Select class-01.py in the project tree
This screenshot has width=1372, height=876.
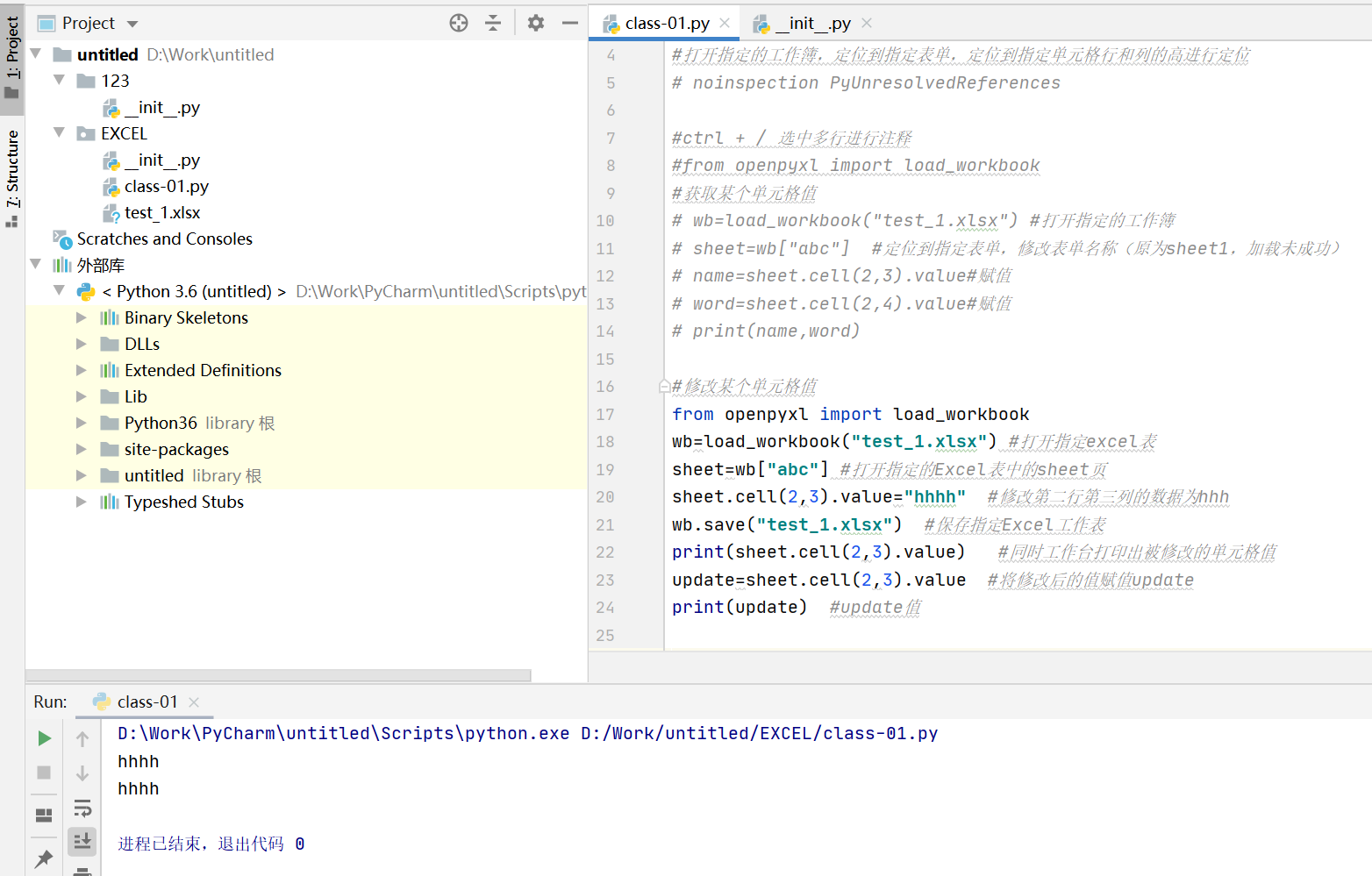(166, 186)
